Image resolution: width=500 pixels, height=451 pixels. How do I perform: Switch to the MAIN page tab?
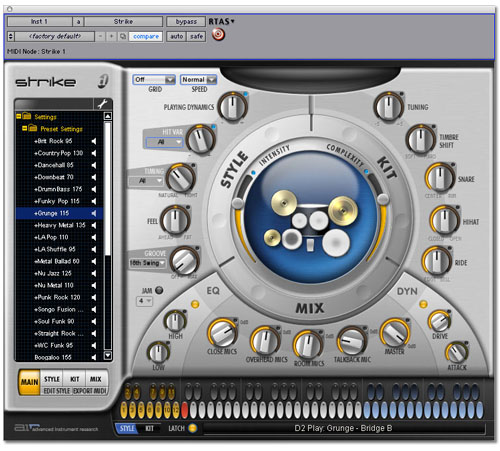click(29, 382)
